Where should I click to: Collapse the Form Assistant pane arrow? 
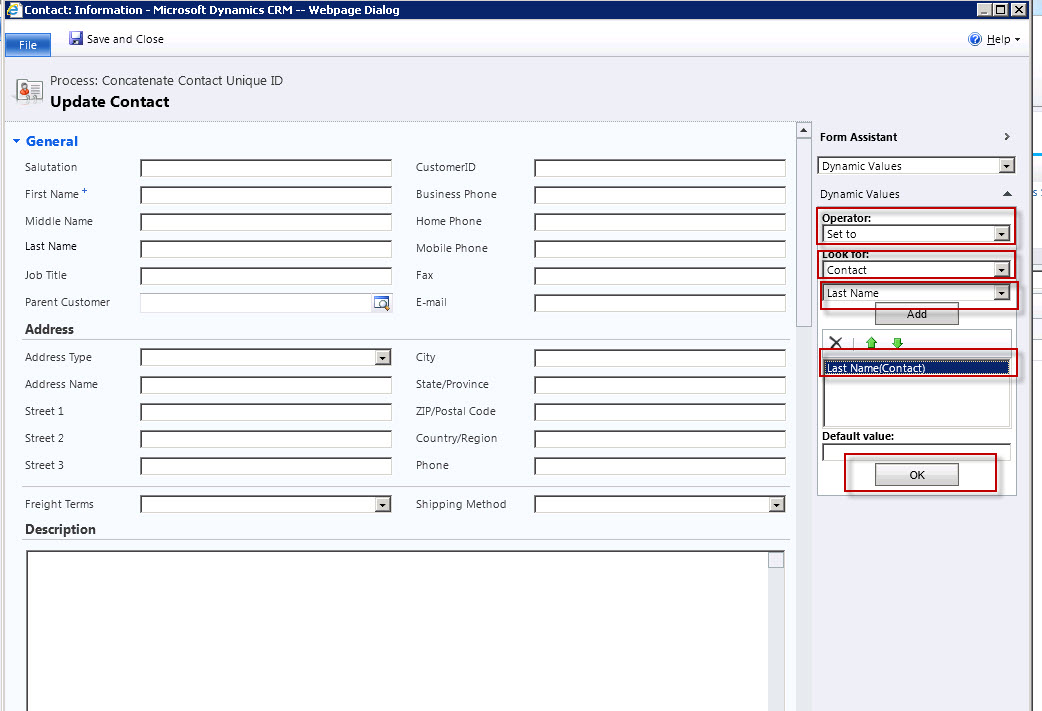1006,137
